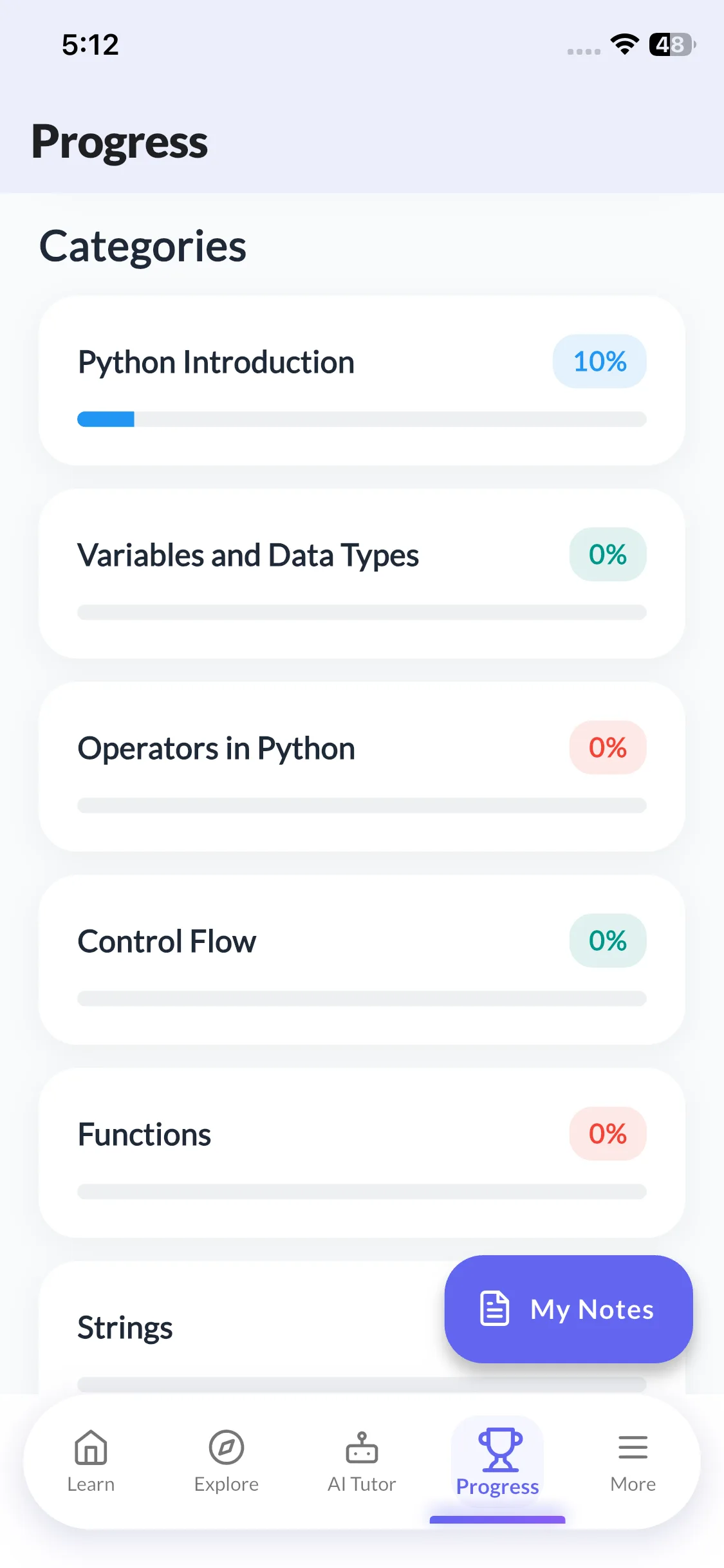This screenshot has width=724, height=1568.
Task: Tap the document icon in My Notes
Action: click(495, 1309)
